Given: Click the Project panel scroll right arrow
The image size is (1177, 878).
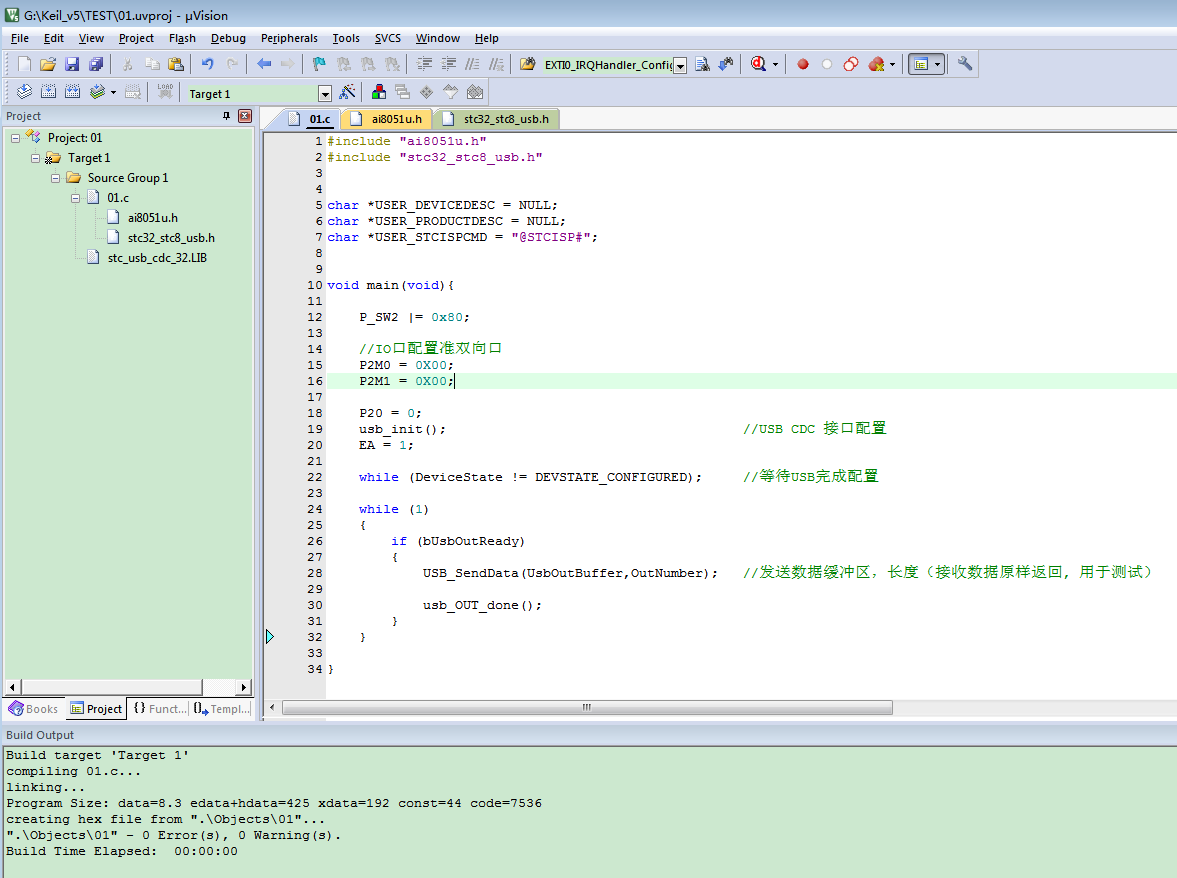Looking at the screenshot, I should coord(243,687).
